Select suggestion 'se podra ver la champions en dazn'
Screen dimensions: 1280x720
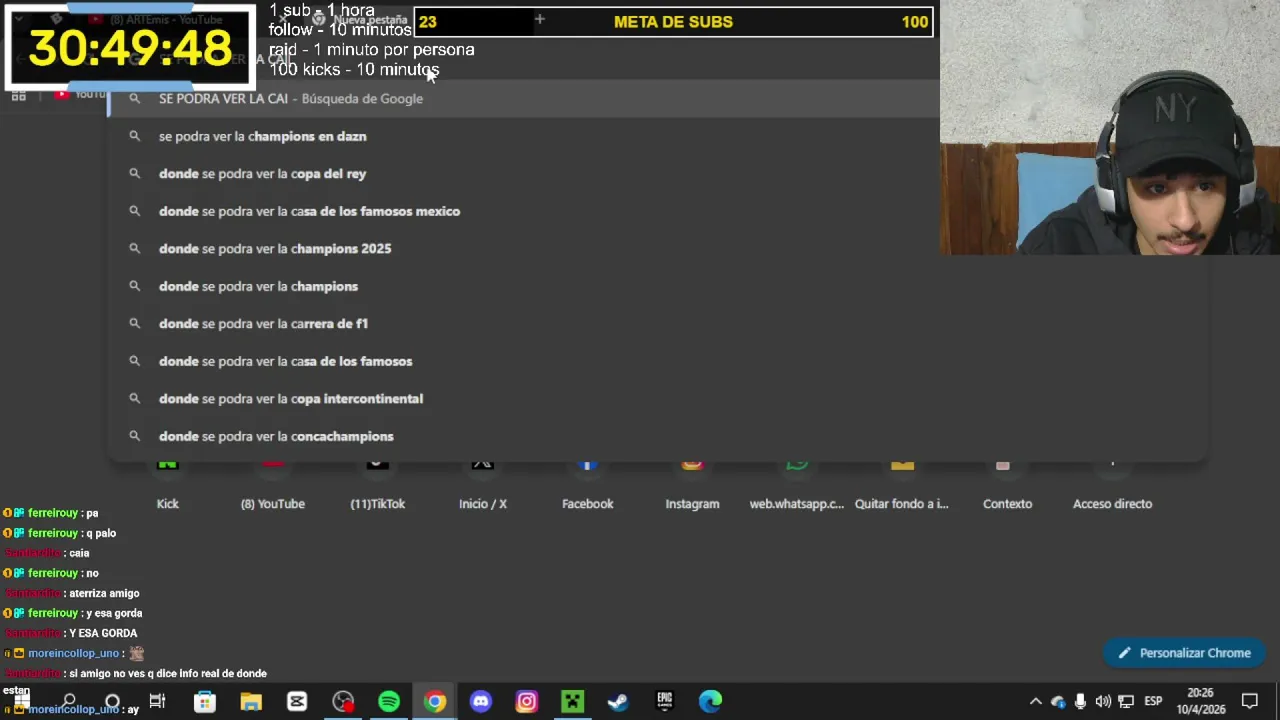click(657, 136)
